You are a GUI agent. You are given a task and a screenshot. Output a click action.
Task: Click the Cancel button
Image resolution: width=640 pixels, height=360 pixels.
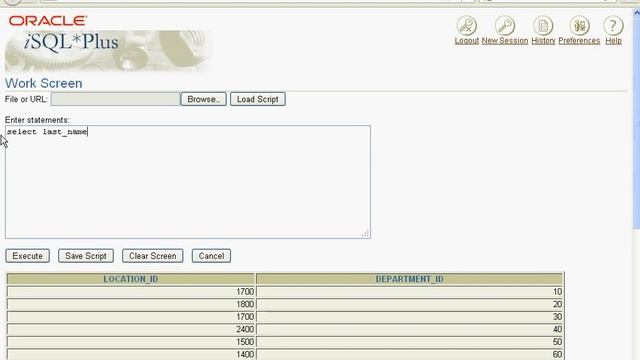211,256
